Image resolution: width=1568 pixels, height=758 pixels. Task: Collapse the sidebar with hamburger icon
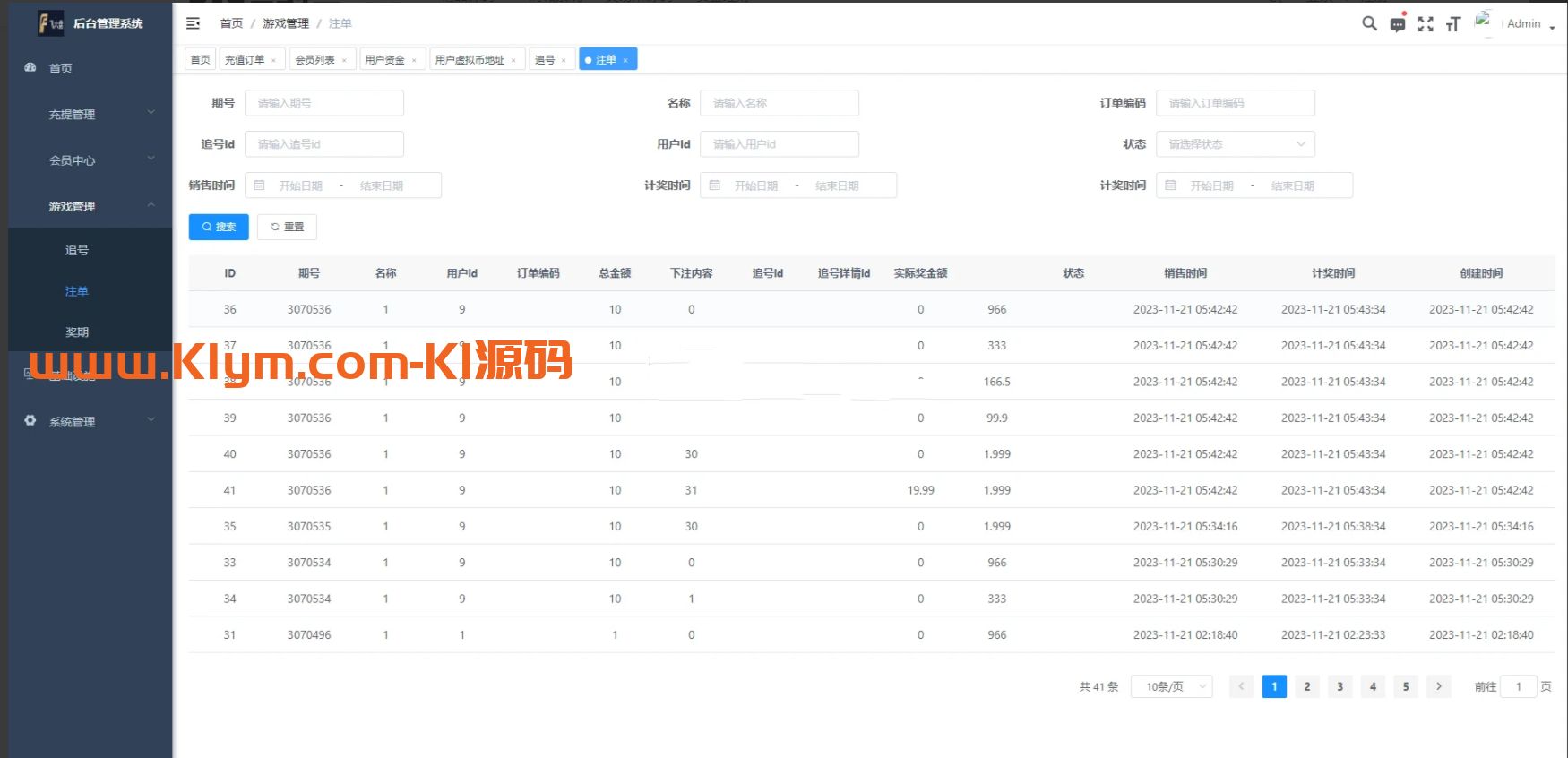click(193, 23)
